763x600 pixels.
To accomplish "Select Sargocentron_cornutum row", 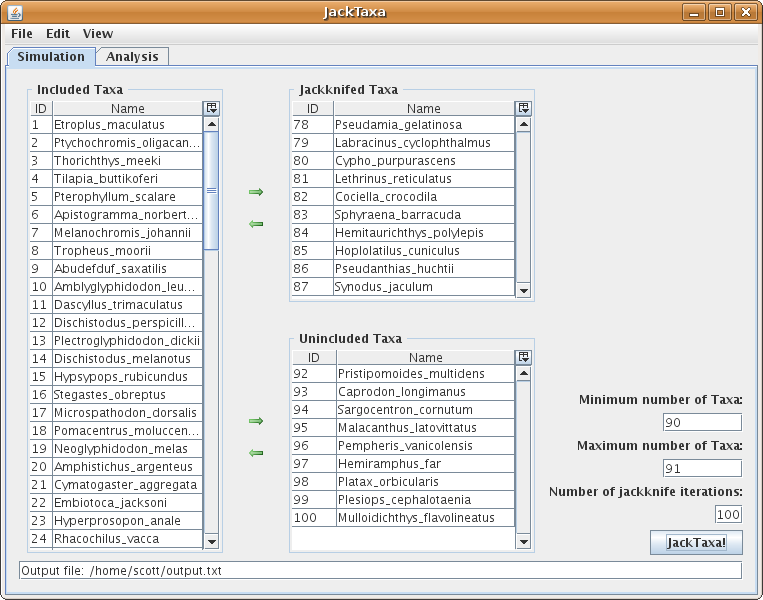I will (x=403, y=410).
